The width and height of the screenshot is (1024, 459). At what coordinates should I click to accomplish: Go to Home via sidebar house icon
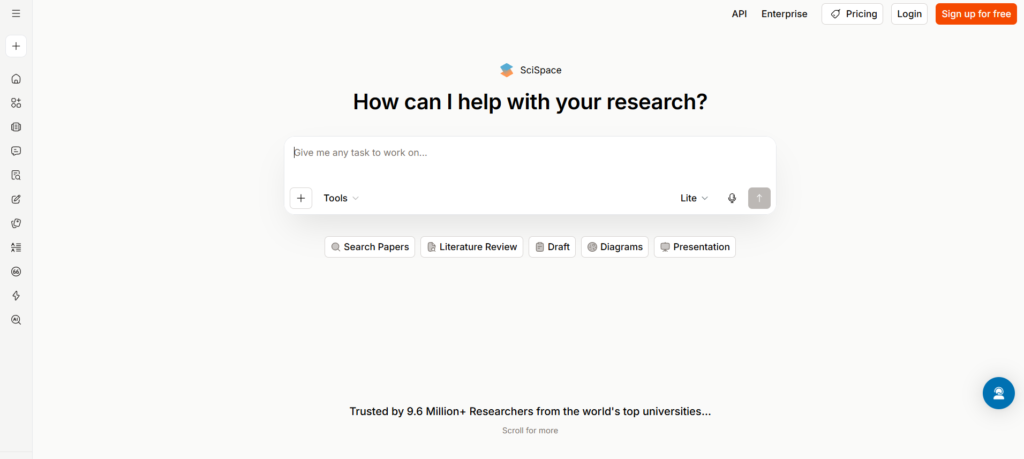(16, 79)
